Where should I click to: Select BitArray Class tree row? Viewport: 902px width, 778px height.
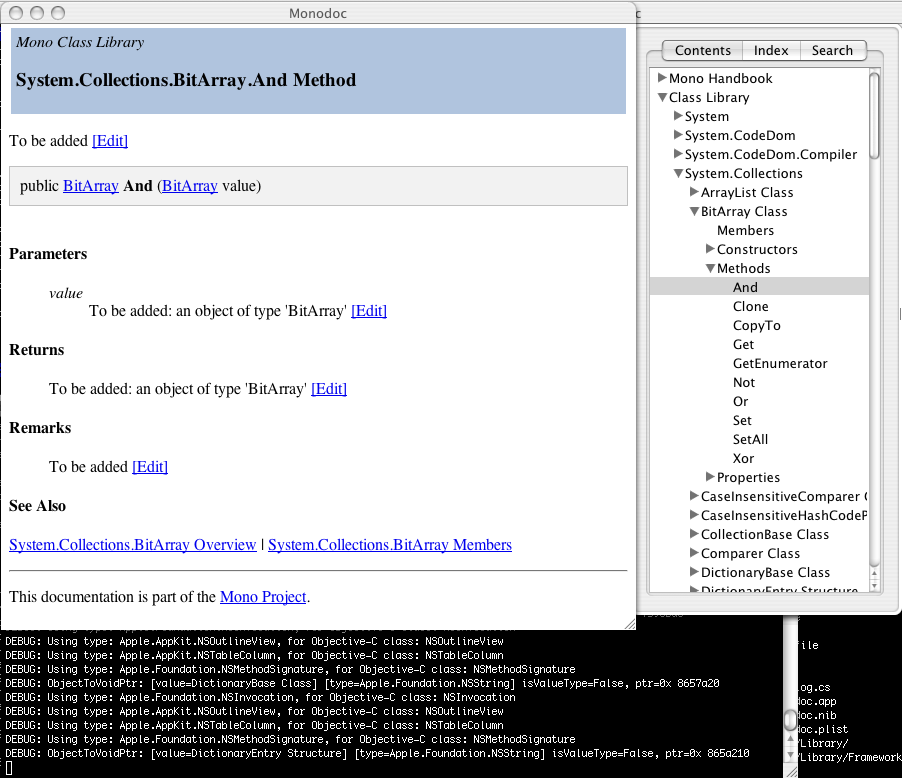point(759,211)
